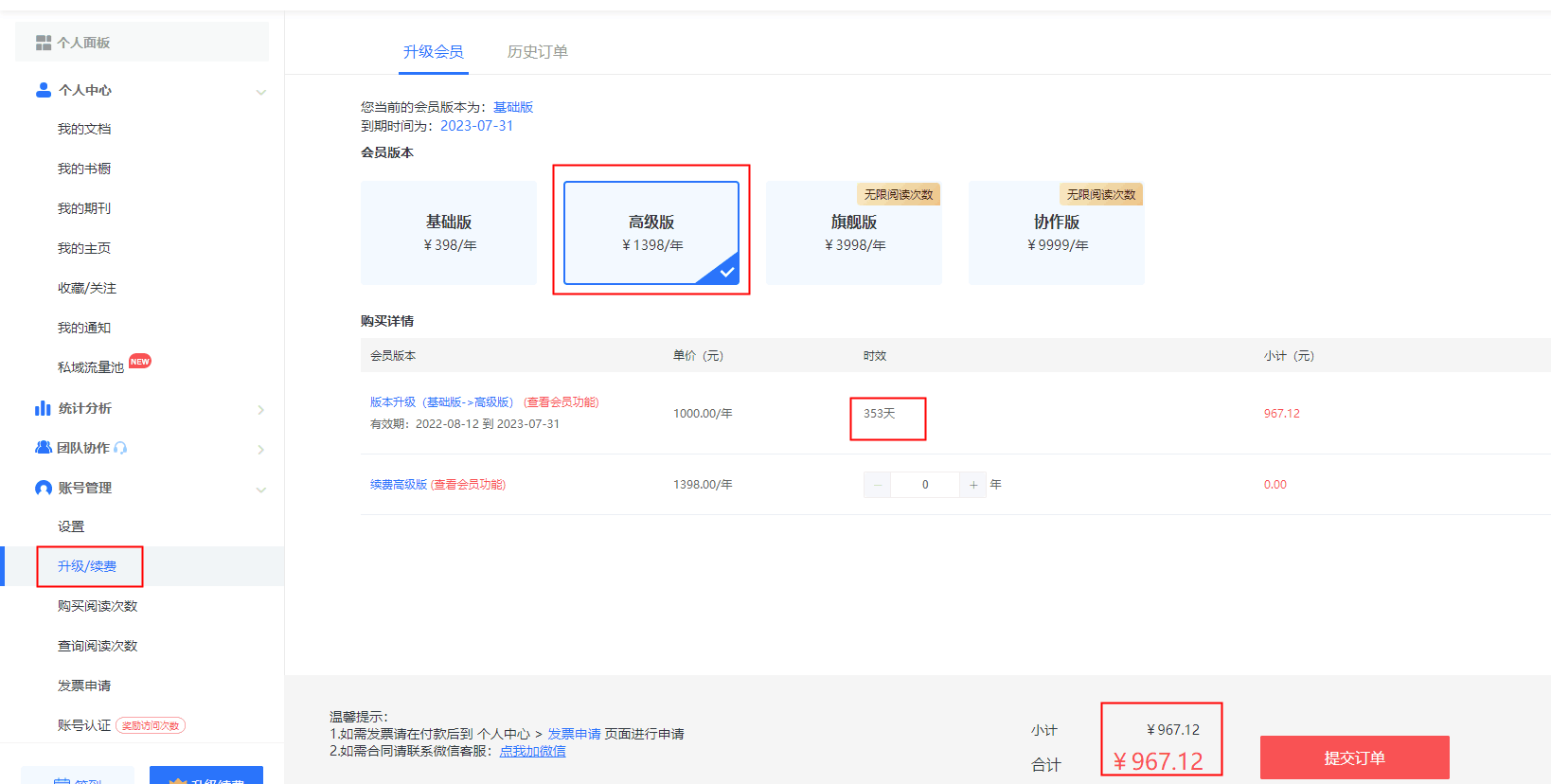Select 升级/续费 in the sidebar
The width and height of the screenshot is (1551, 784).
[x=87, y=566]
